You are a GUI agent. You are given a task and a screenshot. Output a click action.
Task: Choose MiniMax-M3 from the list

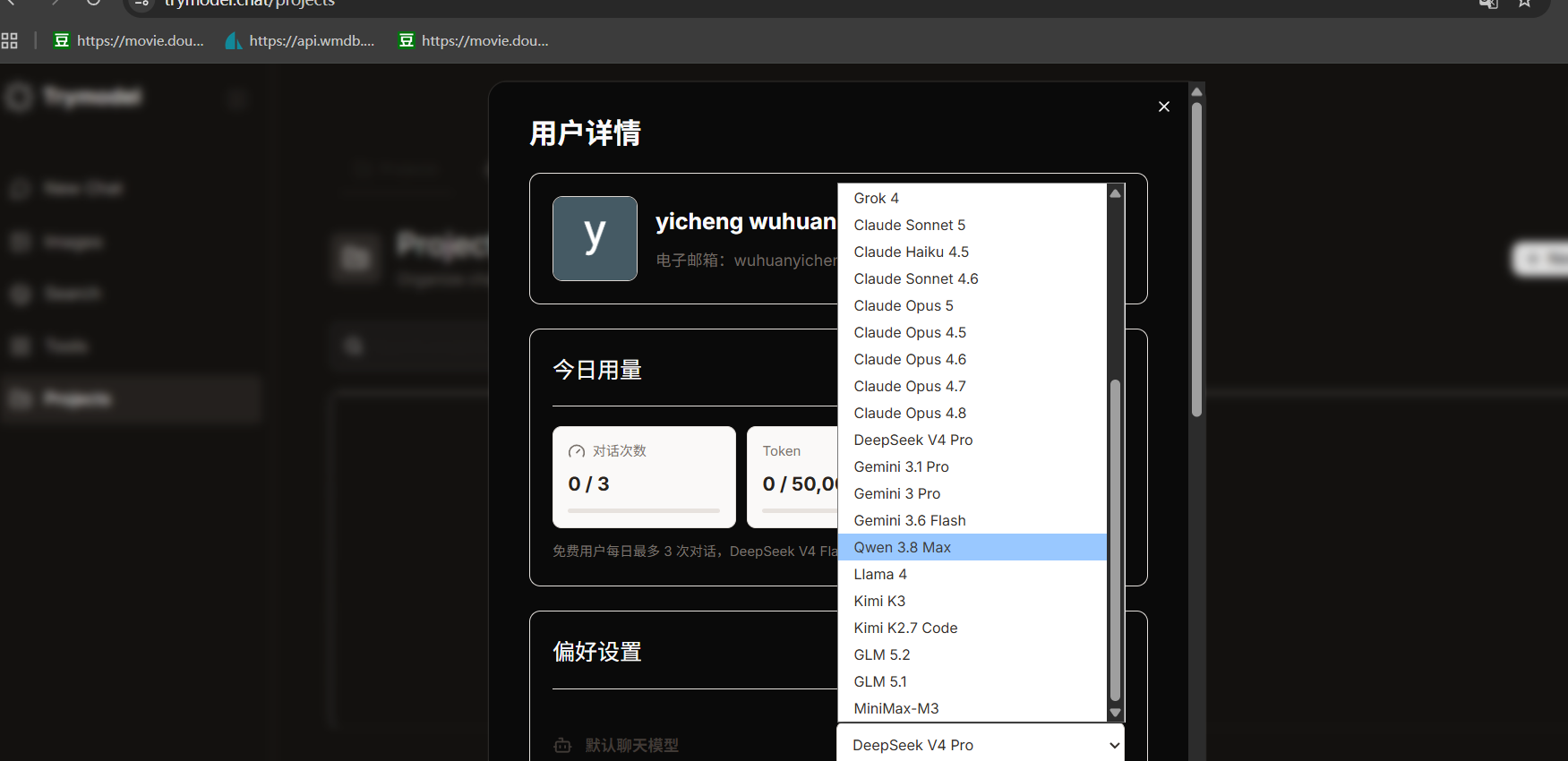tap(973, 708)
